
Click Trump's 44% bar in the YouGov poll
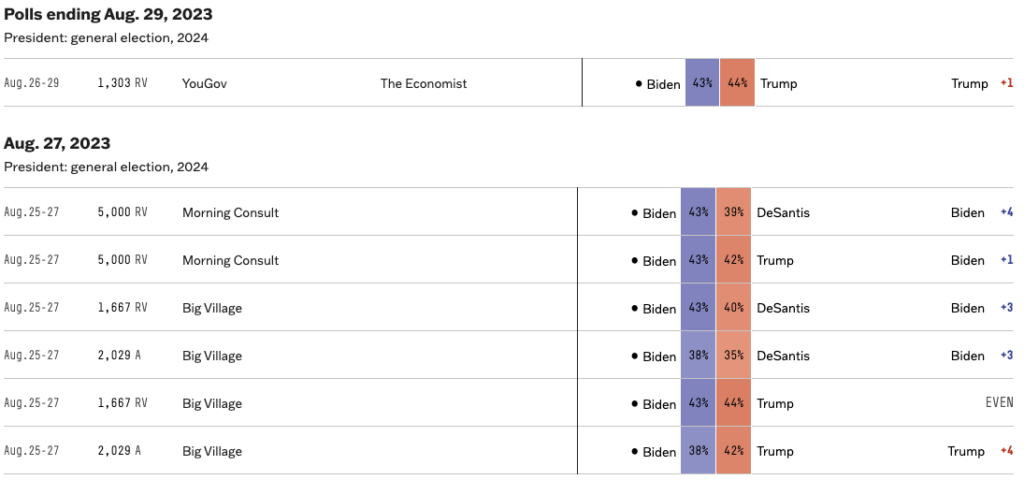coord(737,84)
